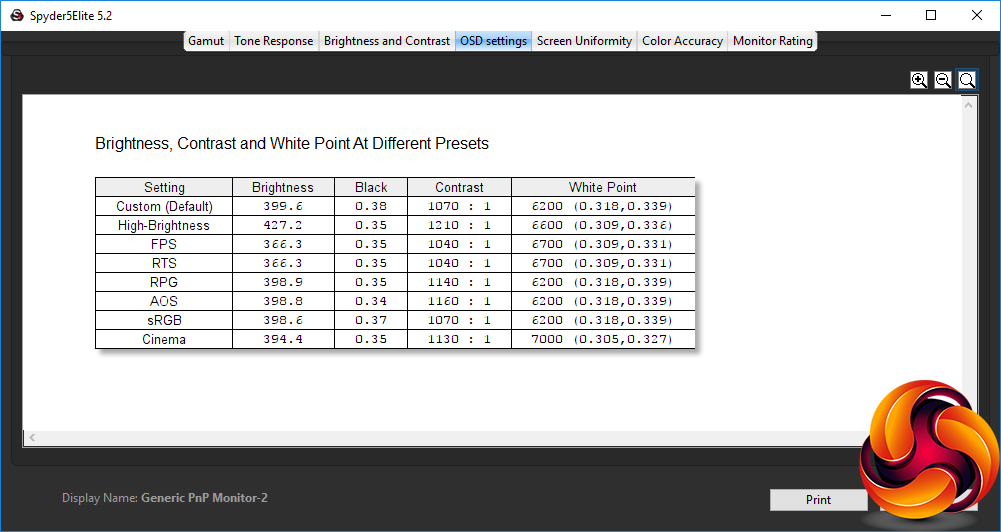Select the High-Brightness row label
Screen dimensions: 1001x532
tap(164, 225)
